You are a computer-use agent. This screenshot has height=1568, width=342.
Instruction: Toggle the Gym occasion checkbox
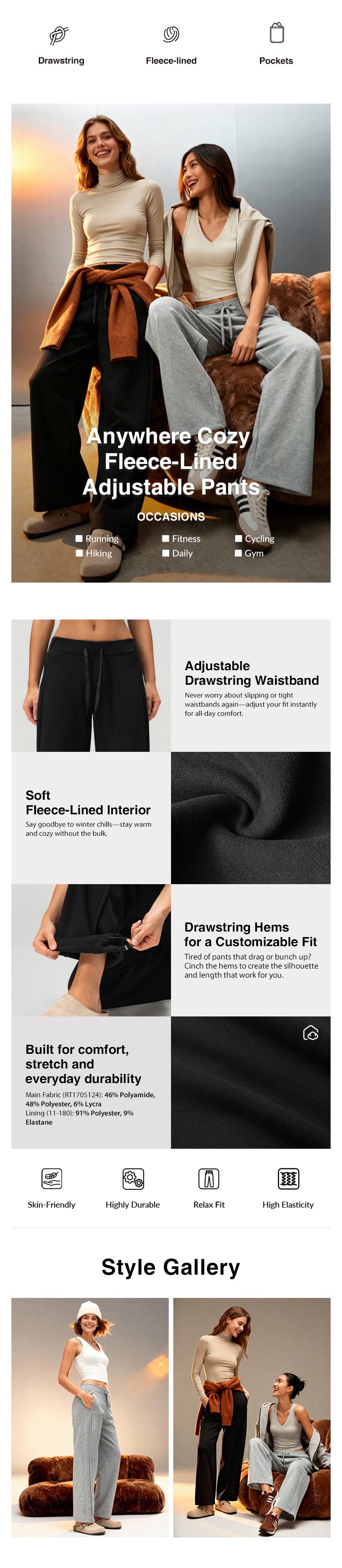(238, 553)
